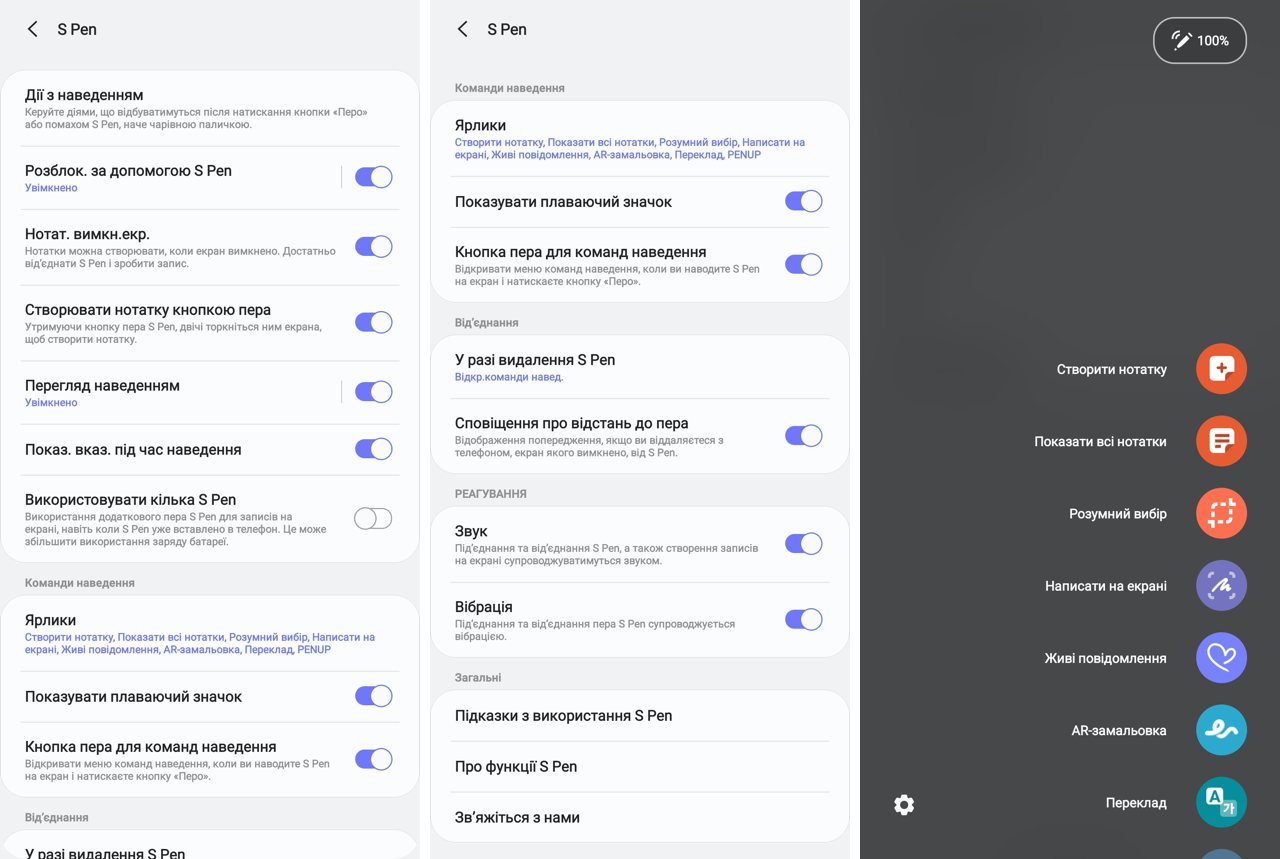Open the gear settings icon in the shortcut menu

(x=904, y=804)
